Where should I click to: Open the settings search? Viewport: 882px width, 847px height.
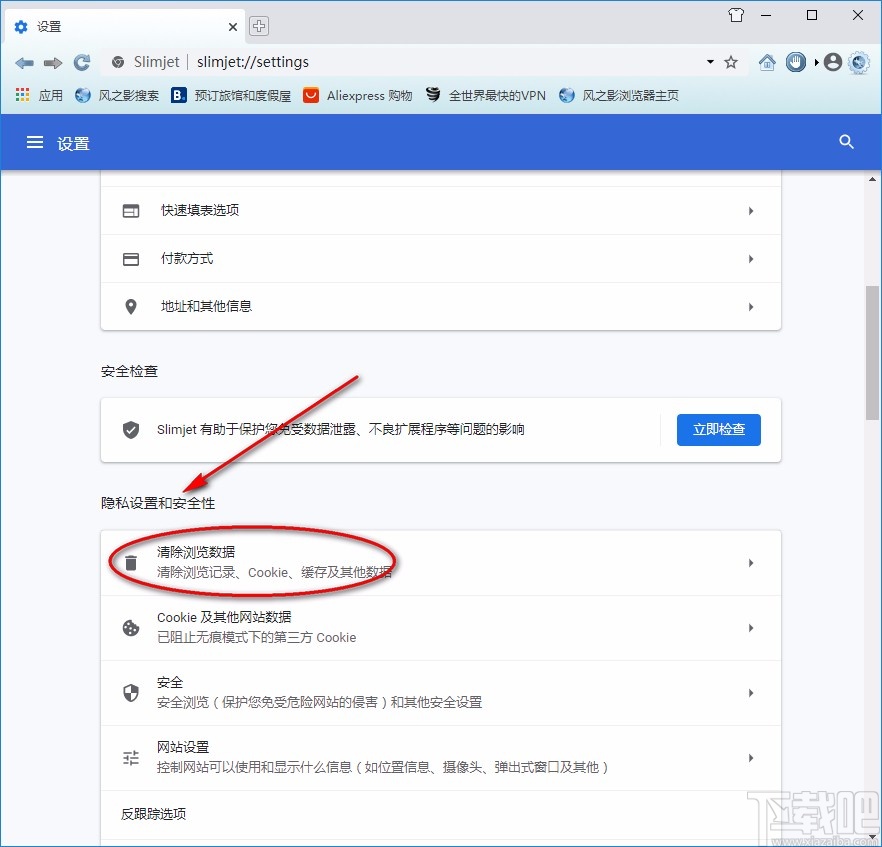(846, 142)
